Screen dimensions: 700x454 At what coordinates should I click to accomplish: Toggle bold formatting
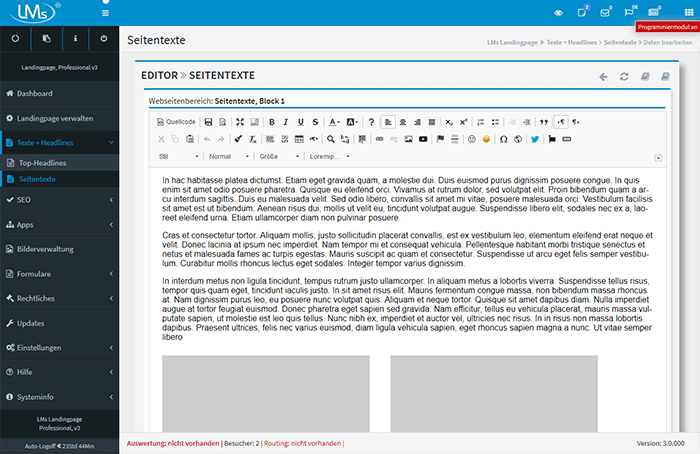coord(271,122)
